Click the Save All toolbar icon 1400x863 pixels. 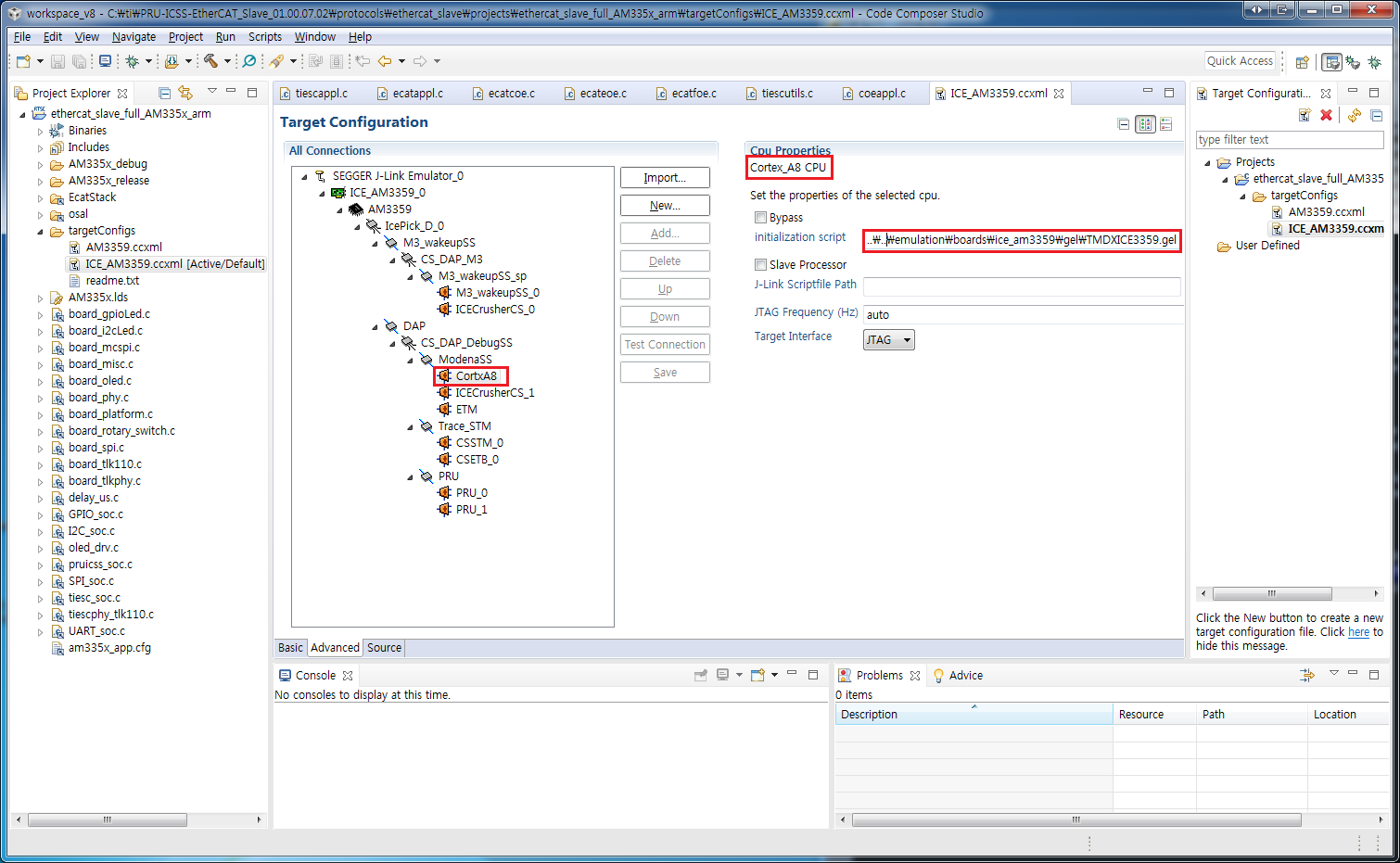(77, 61)
